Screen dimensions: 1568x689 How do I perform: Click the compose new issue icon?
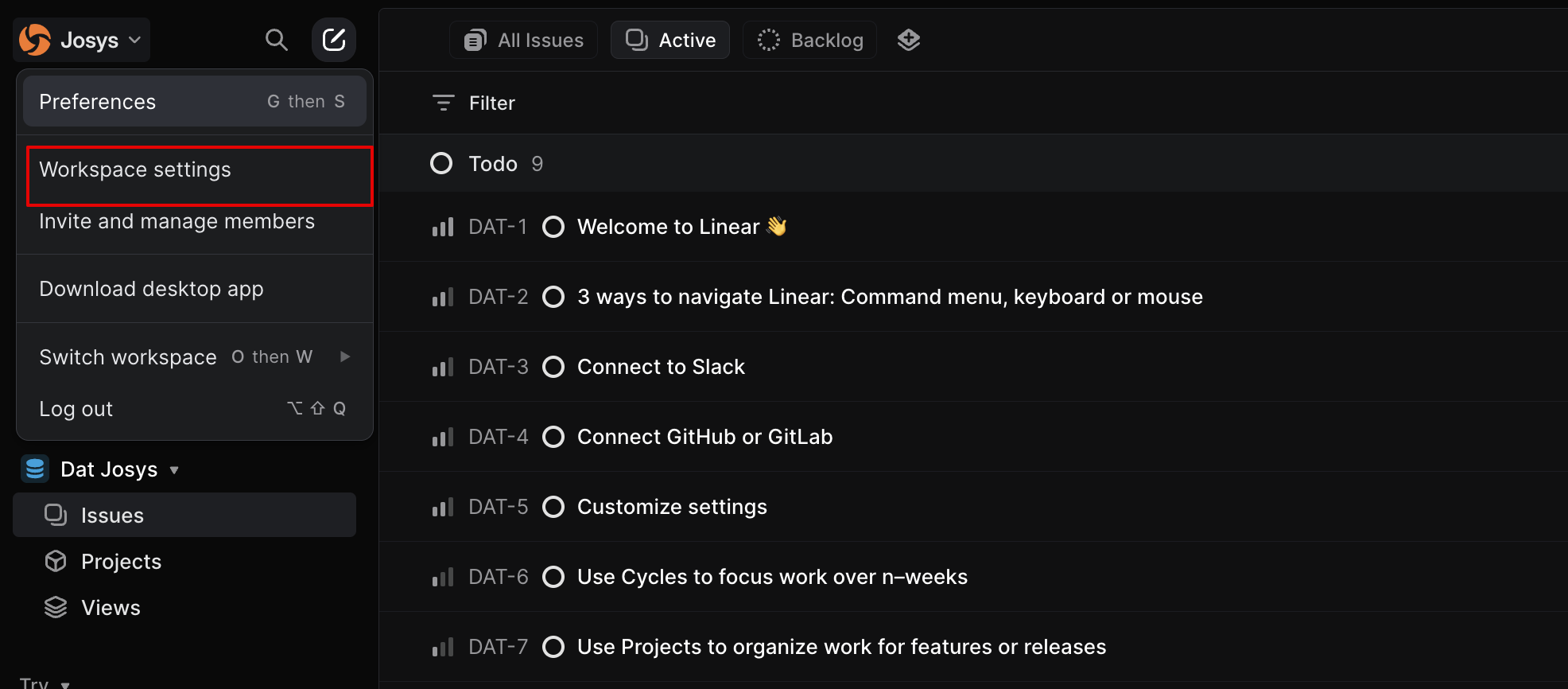tap(334, 40)
